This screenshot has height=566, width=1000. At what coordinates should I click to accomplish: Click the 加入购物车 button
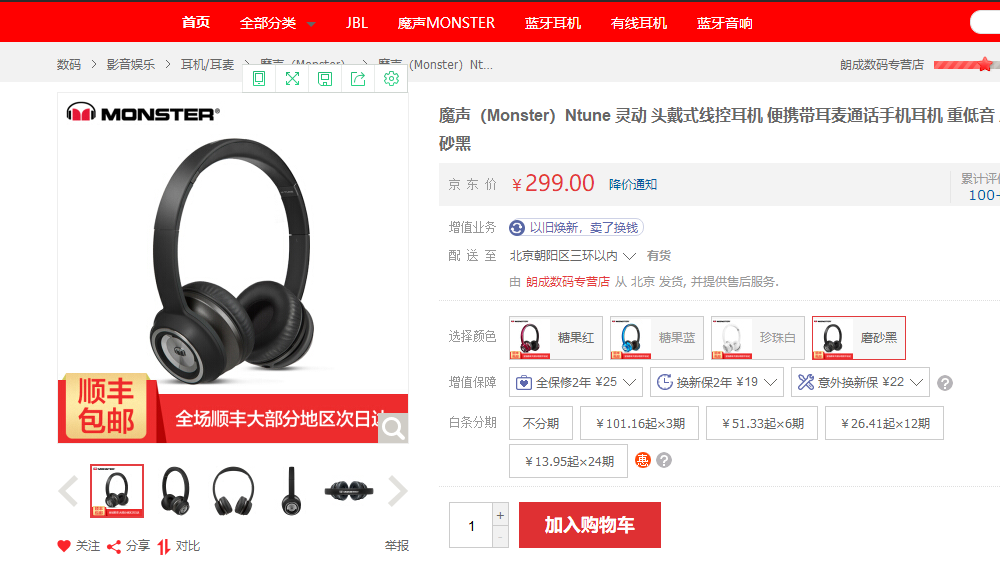point(589,525)
